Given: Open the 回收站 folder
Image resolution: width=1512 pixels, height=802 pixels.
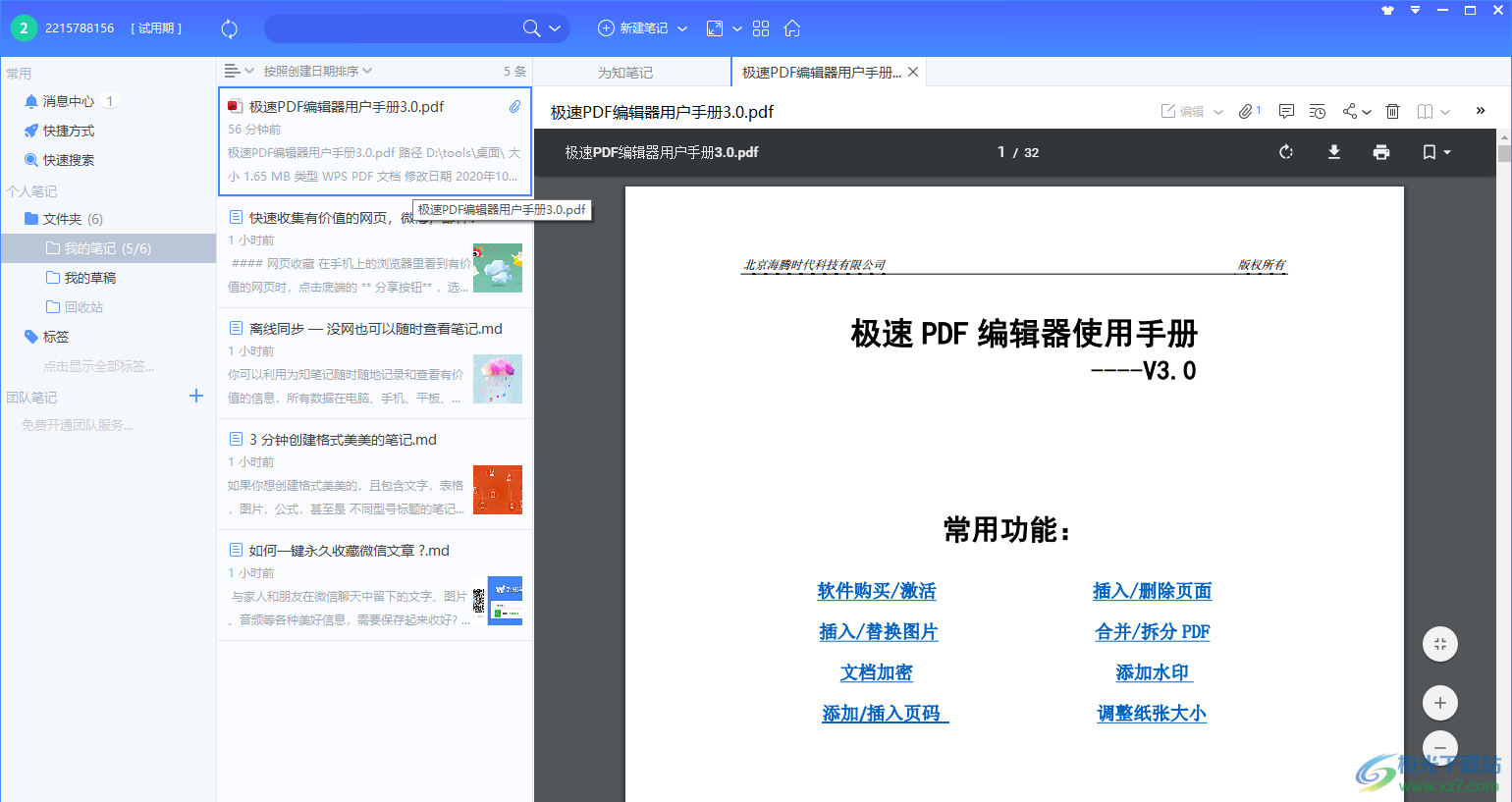Looking at the screenshot, I should pos(83,307).
